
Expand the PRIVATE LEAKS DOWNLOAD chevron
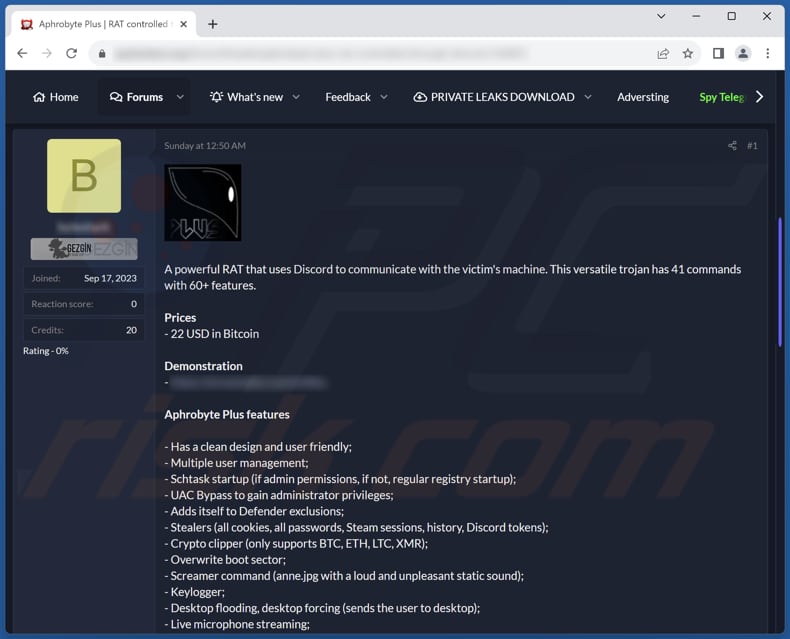point(588,97)
